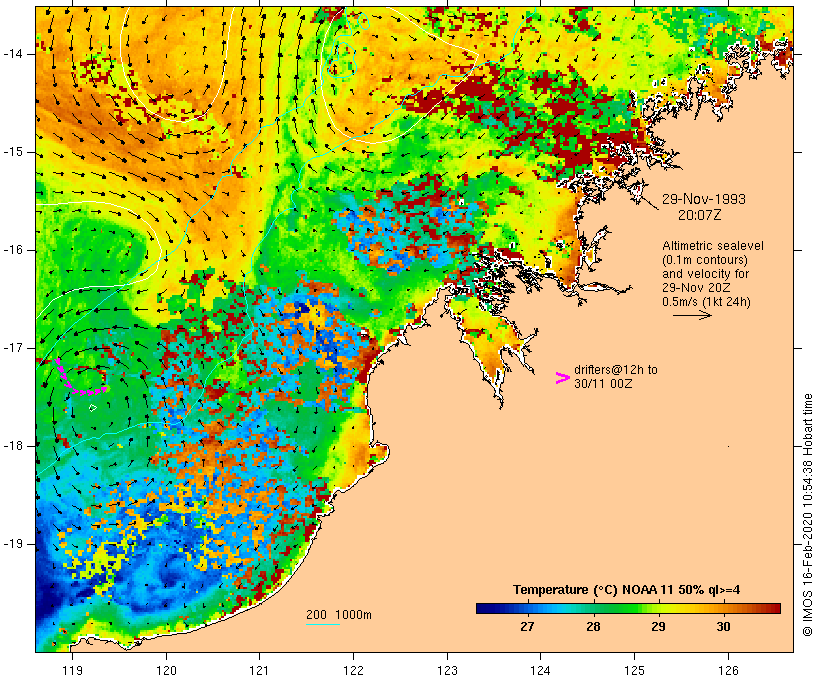Click the colorbar tick label 27
This screenshot has height=680, width=820.
527,627
